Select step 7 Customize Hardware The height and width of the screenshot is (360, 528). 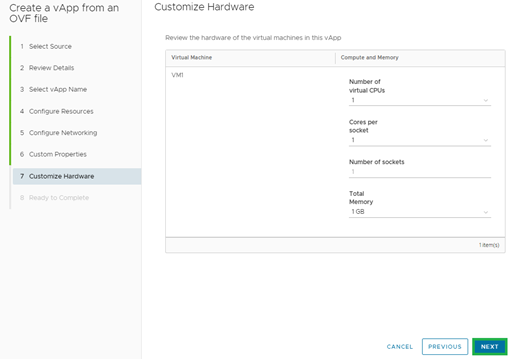click(77, 176)
